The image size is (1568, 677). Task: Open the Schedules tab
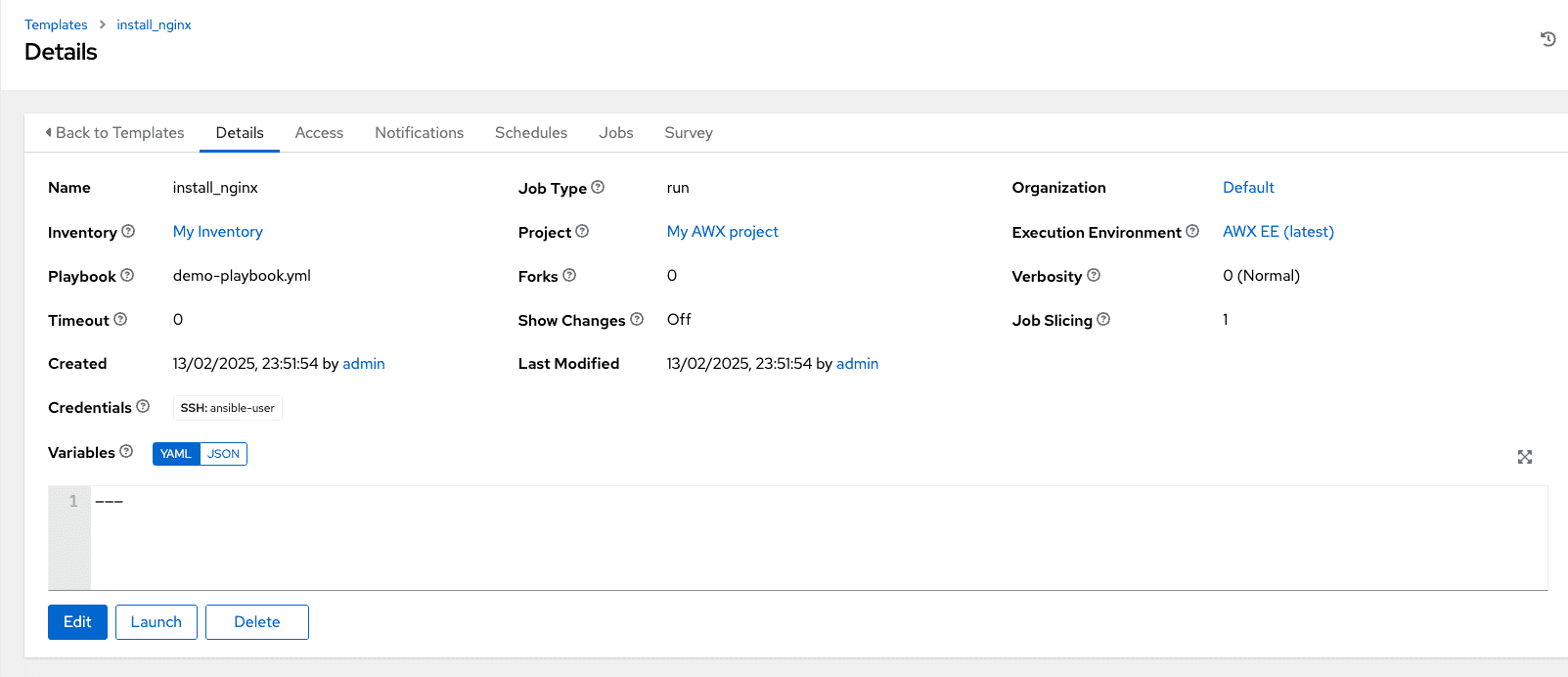click(x=531, y=132)
